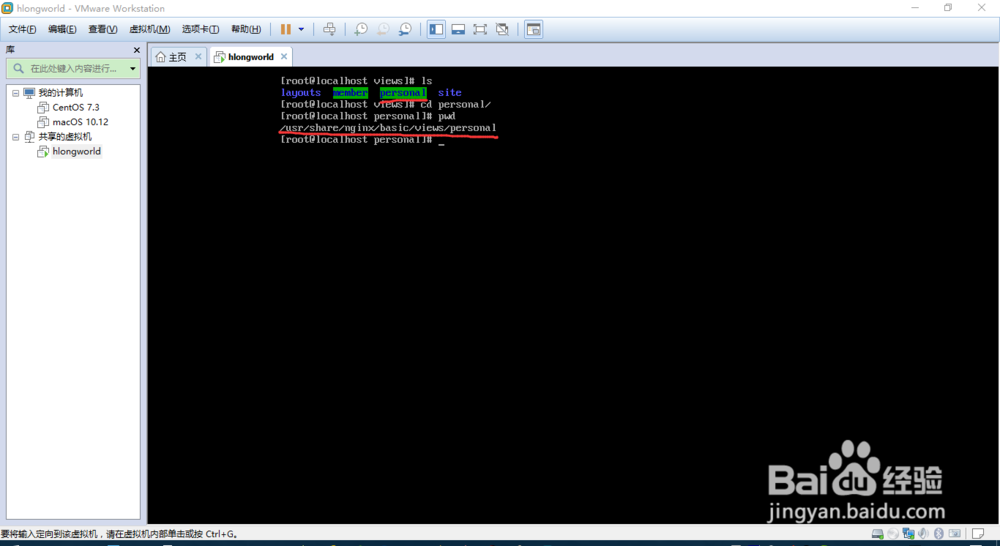Select the macOS 10.12 virtual machine
This screenshot has height=546, width=1000.
[80, 122]
